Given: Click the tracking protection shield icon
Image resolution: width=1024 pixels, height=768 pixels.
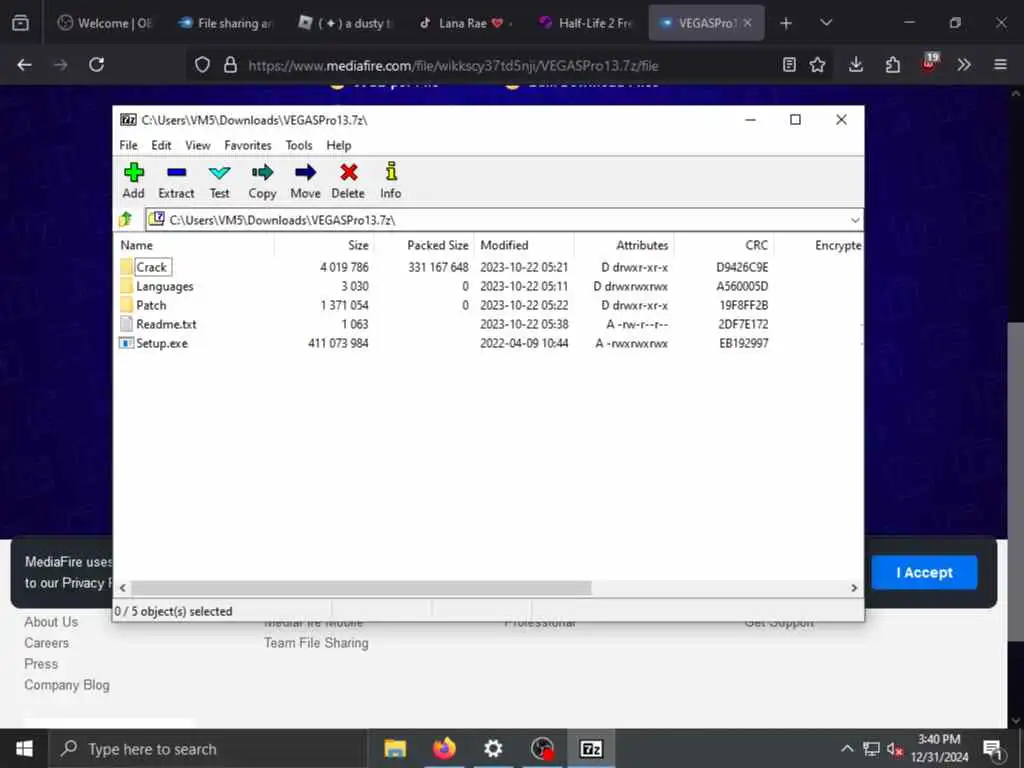Looking at the screenshot, I should tap(202, 65).
